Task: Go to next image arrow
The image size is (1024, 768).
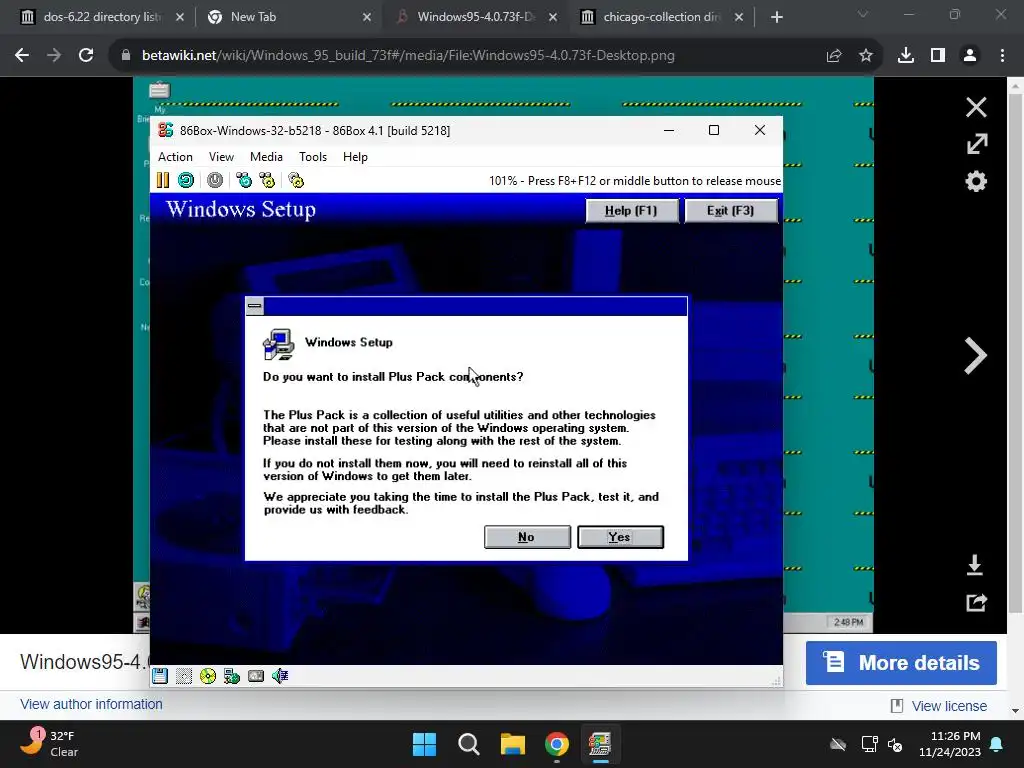Action: 975,357
